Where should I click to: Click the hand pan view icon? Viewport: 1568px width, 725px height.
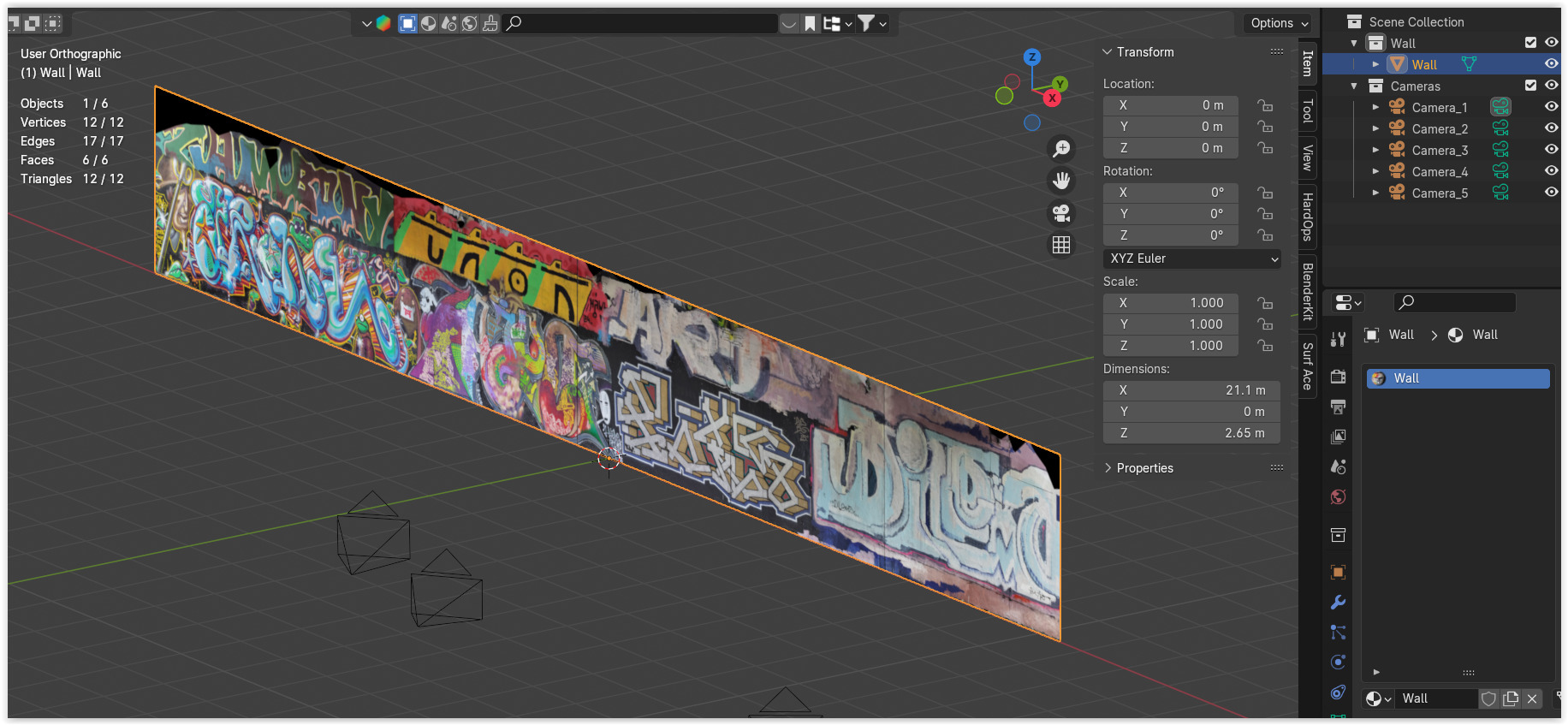tap(1061, 181)
